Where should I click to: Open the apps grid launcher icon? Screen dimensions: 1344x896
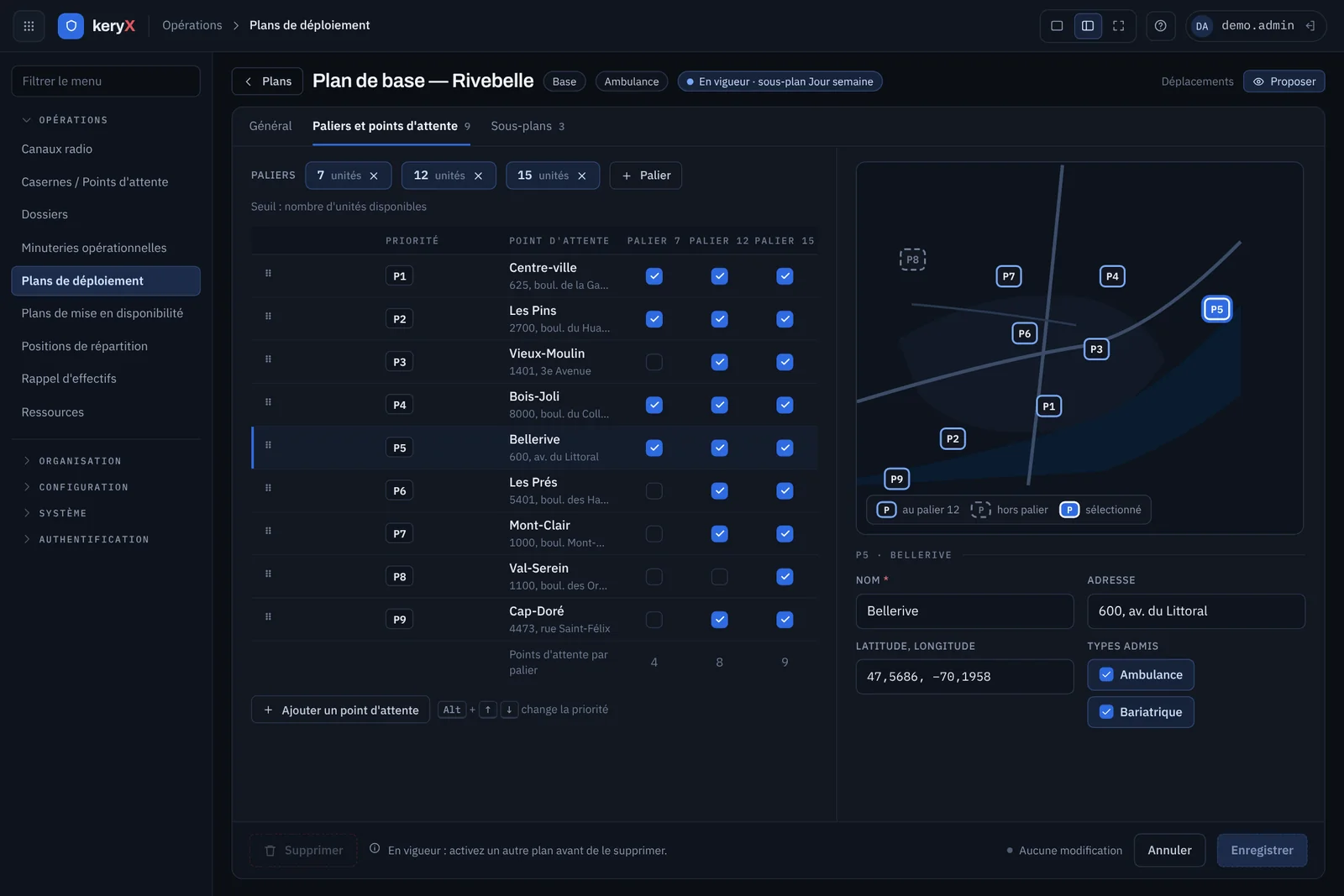pyautogui.click(x=29, y=26)
